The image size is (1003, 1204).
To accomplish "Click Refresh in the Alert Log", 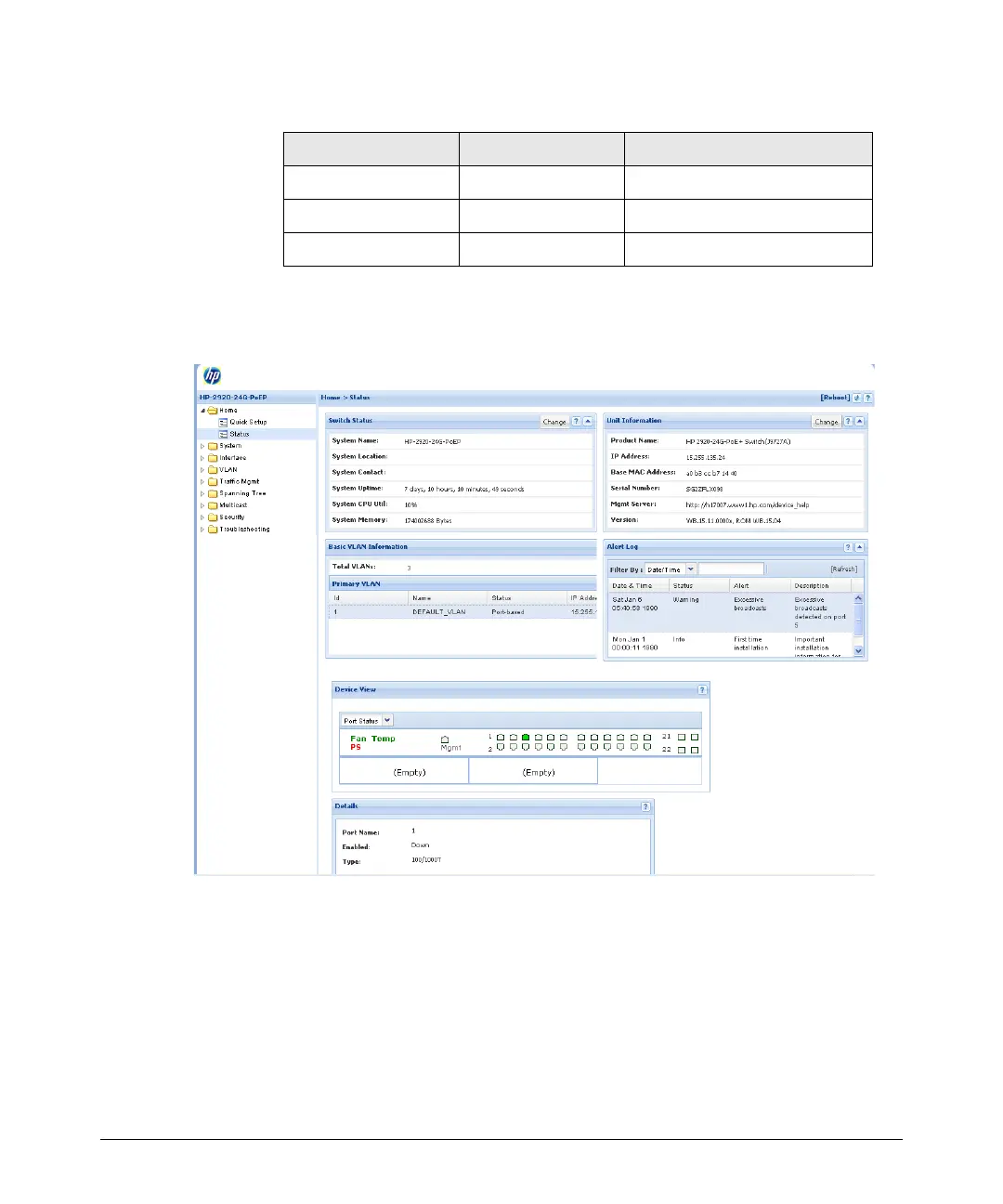I will point(843,569).
